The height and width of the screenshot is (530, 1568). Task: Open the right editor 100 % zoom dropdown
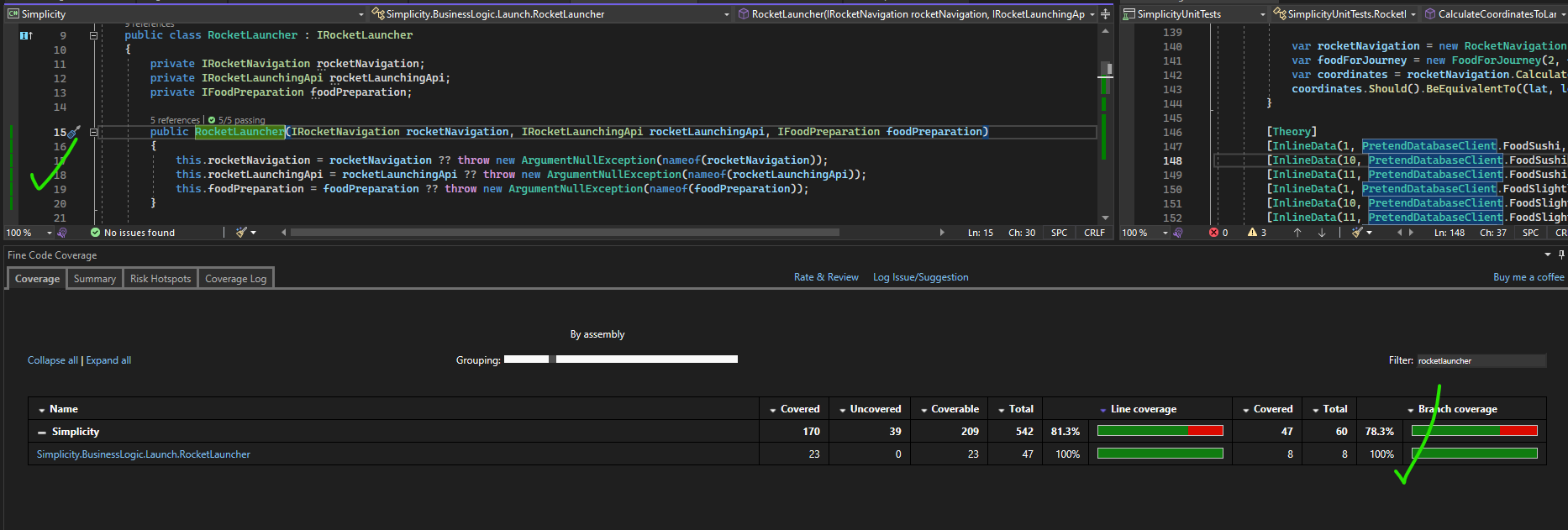point(1165,233)
